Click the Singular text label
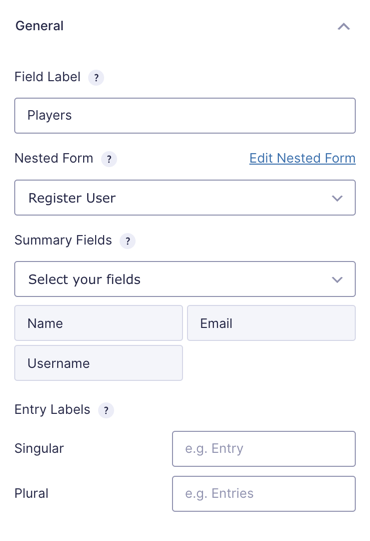370x541 pixels. pyautogui.click(x=39, y=449)
